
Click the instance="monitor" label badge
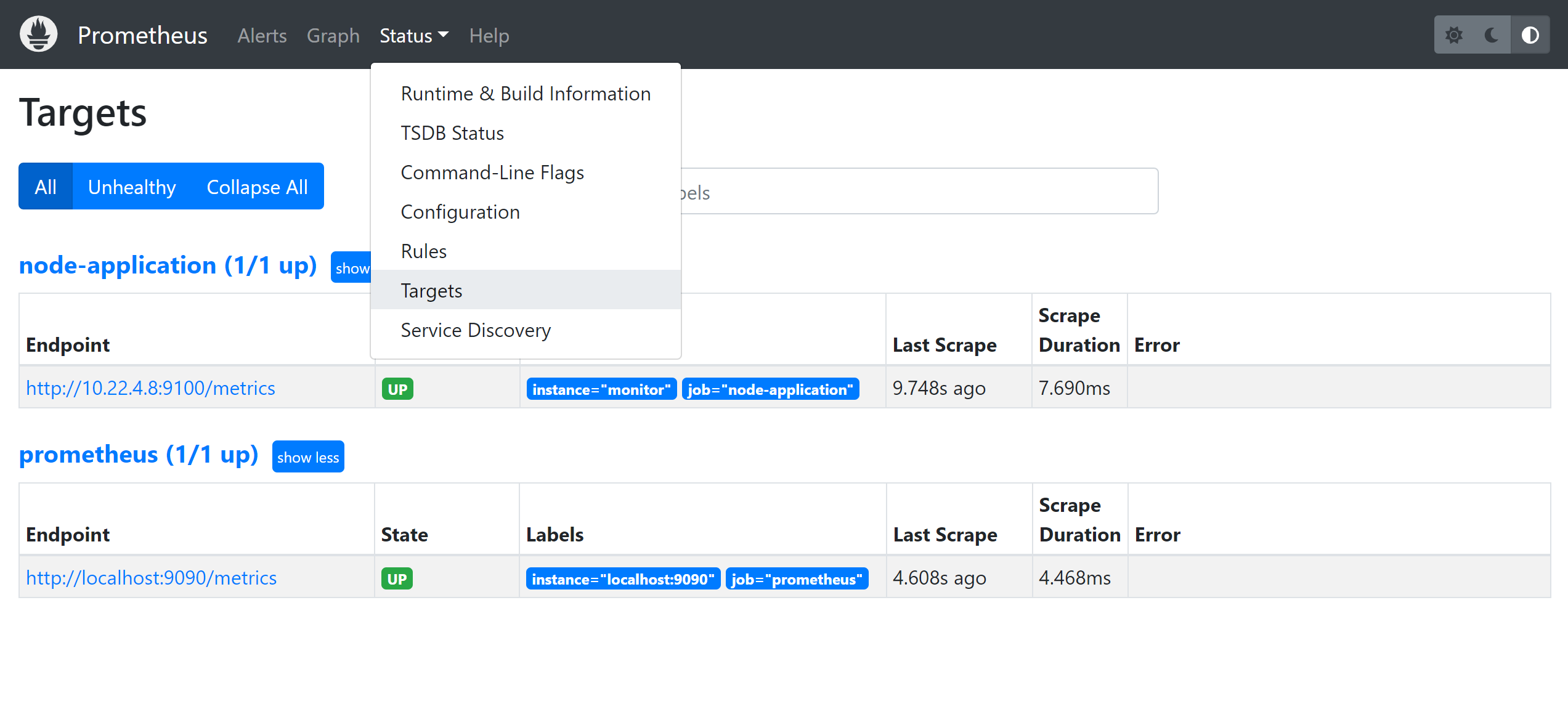[601, 389]
